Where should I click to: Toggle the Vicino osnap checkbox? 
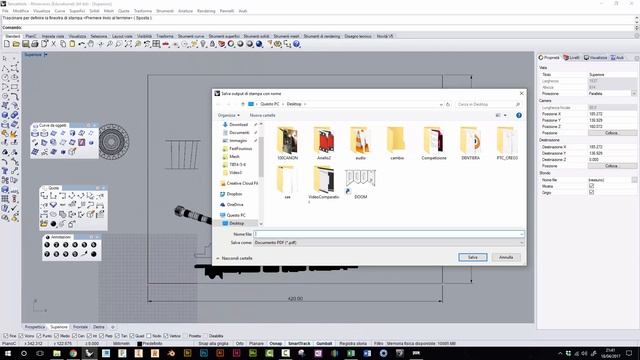(x=22, y=336)
